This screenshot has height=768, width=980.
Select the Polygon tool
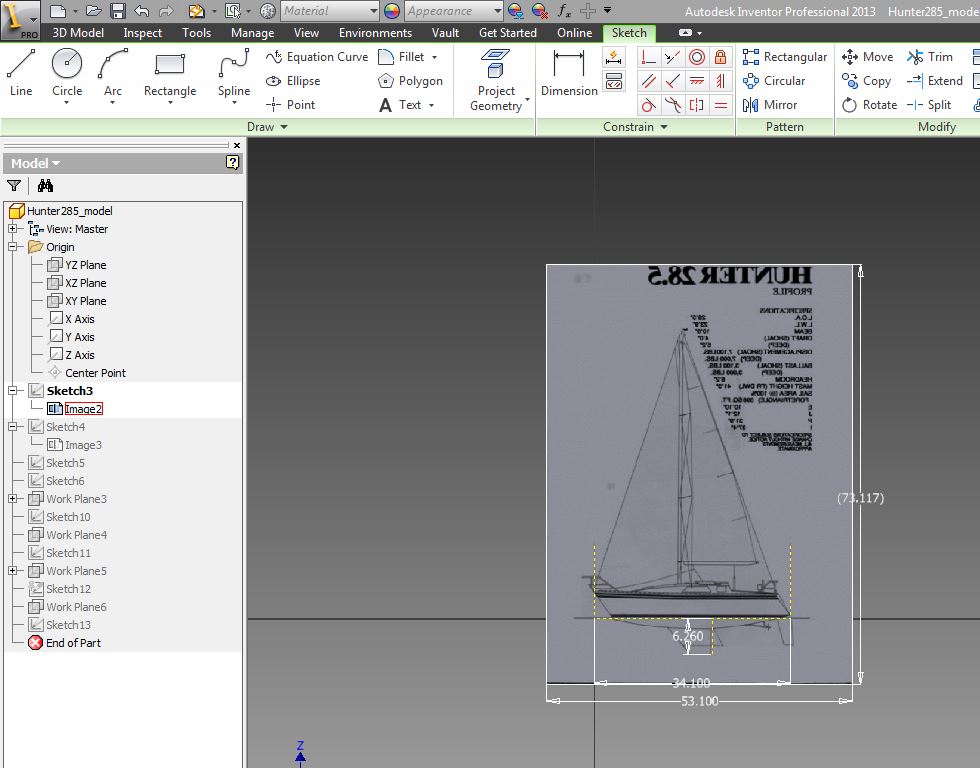[411, 81]
